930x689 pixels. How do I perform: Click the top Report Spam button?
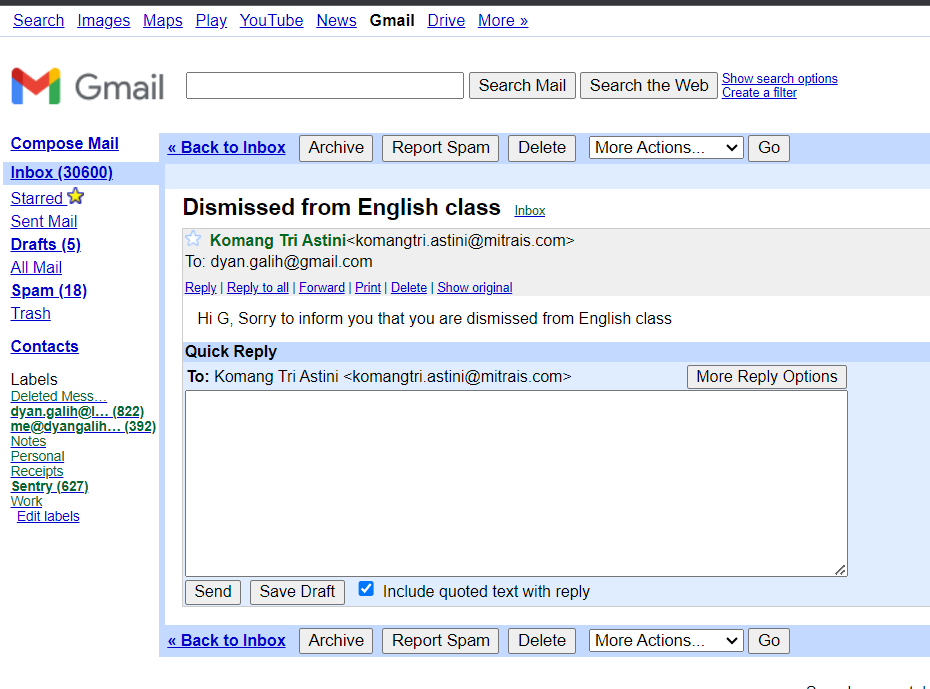[x=441, y=148]
